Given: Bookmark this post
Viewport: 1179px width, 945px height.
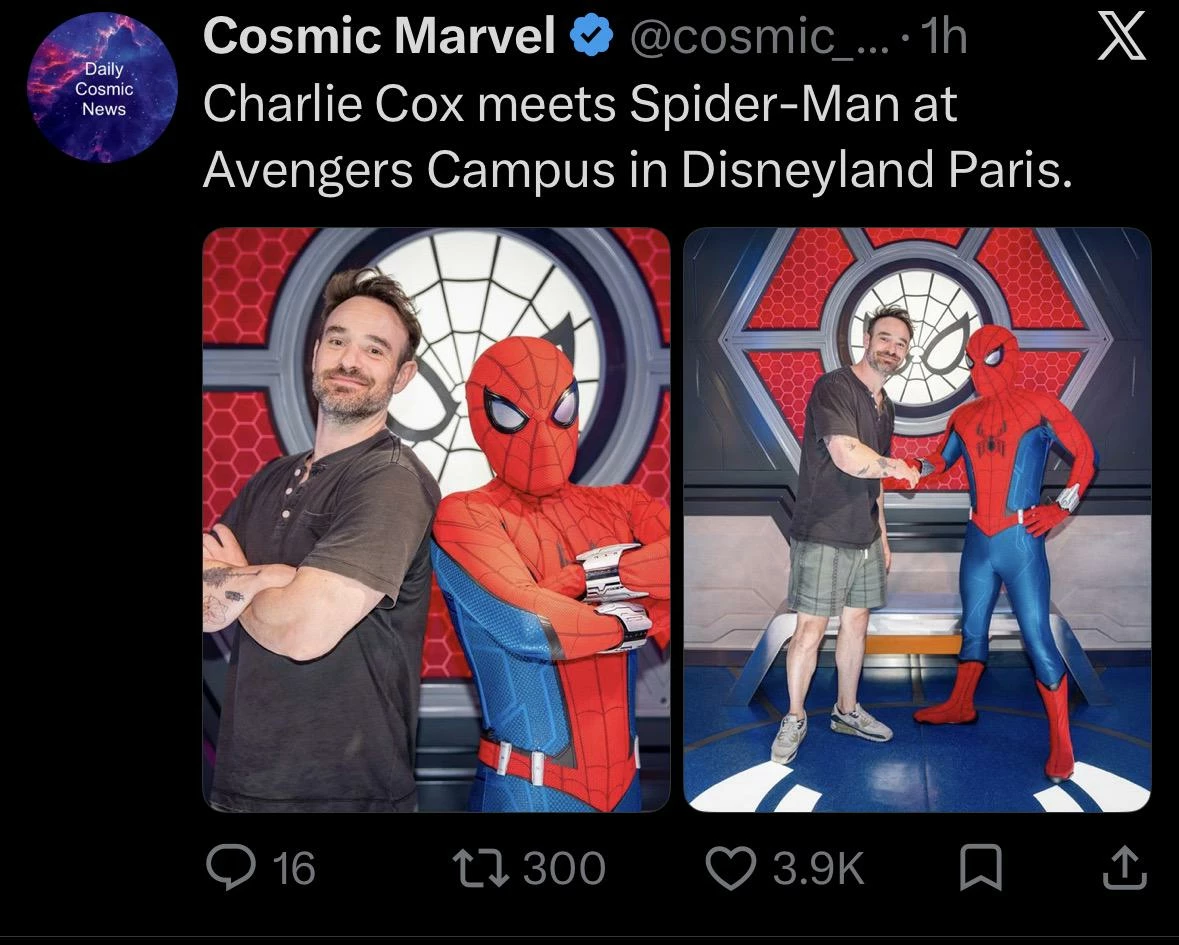Looking at the screenshot, I should tap(980, 868).
